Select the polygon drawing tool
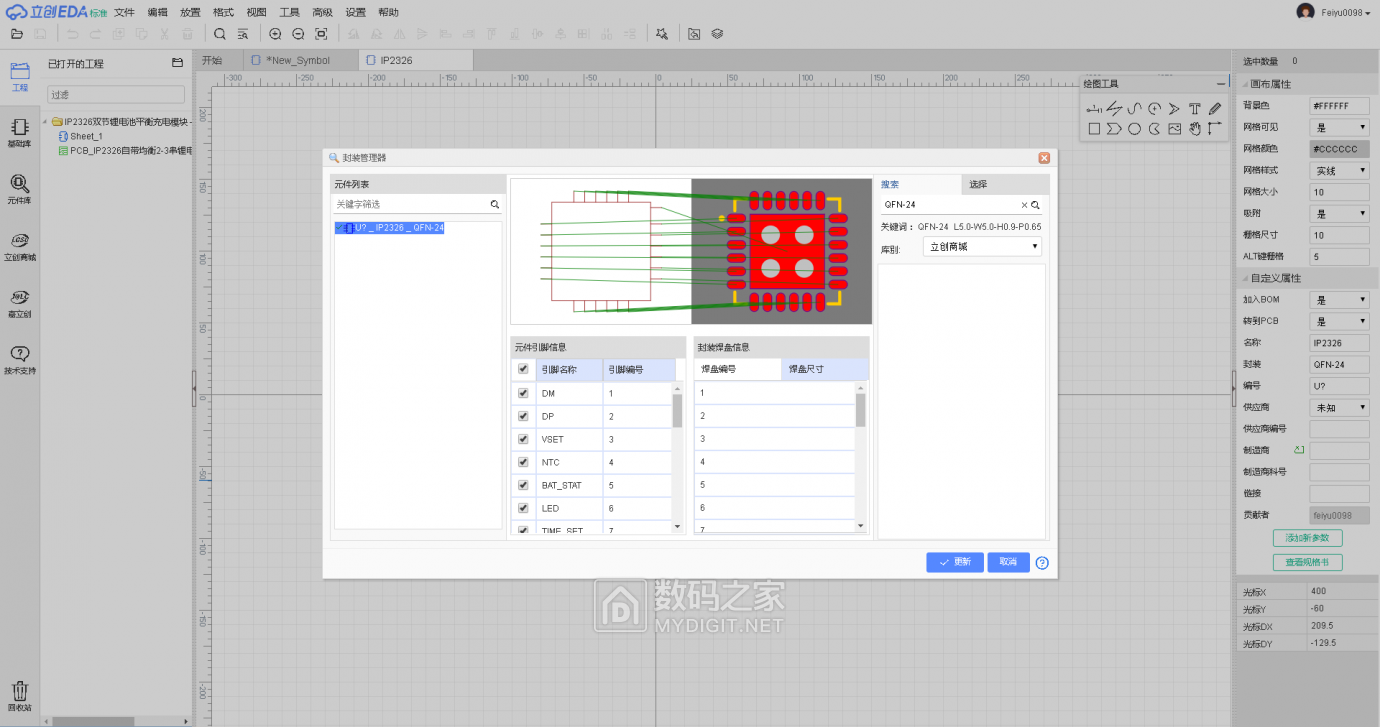 (1114, 128)
